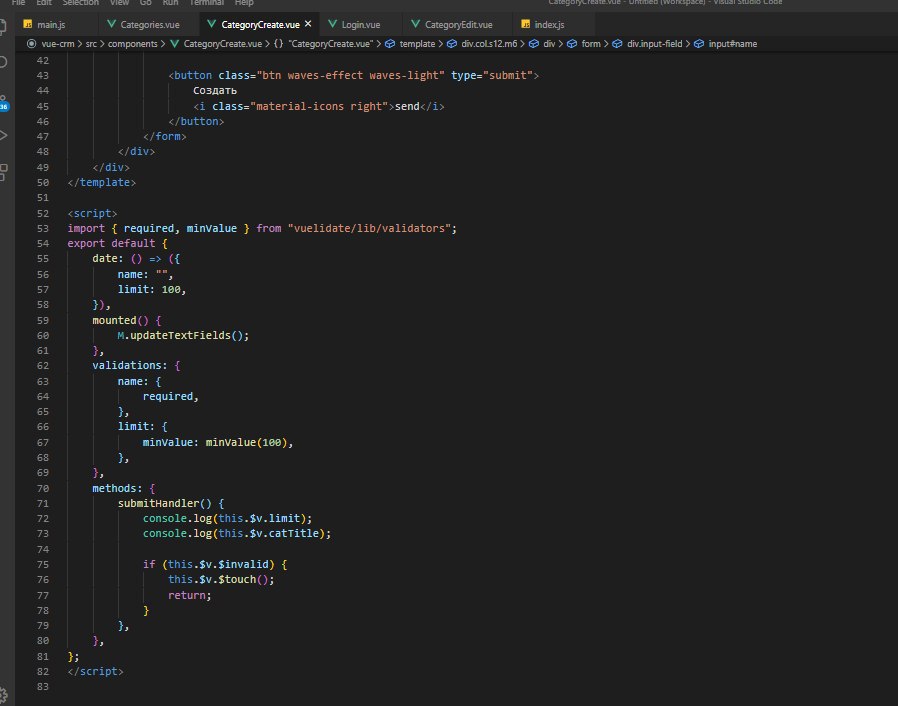The image size is (898, 706).
Task: Open the div.col.s12.m6 breadcrumb
Action: click(x=489, y=44)
